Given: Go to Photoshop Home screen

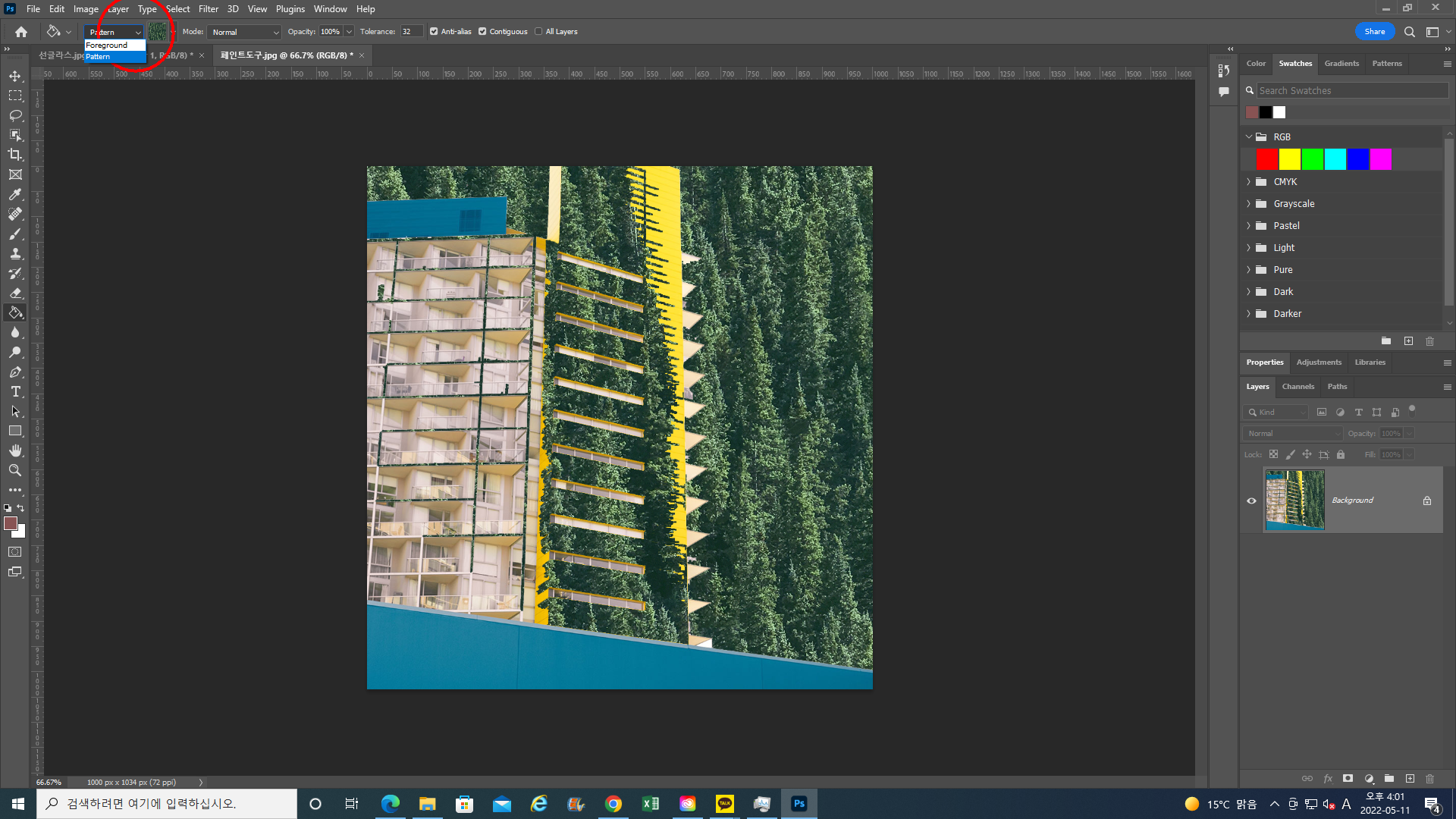Looking at the screenshot, I should [21, 32].
